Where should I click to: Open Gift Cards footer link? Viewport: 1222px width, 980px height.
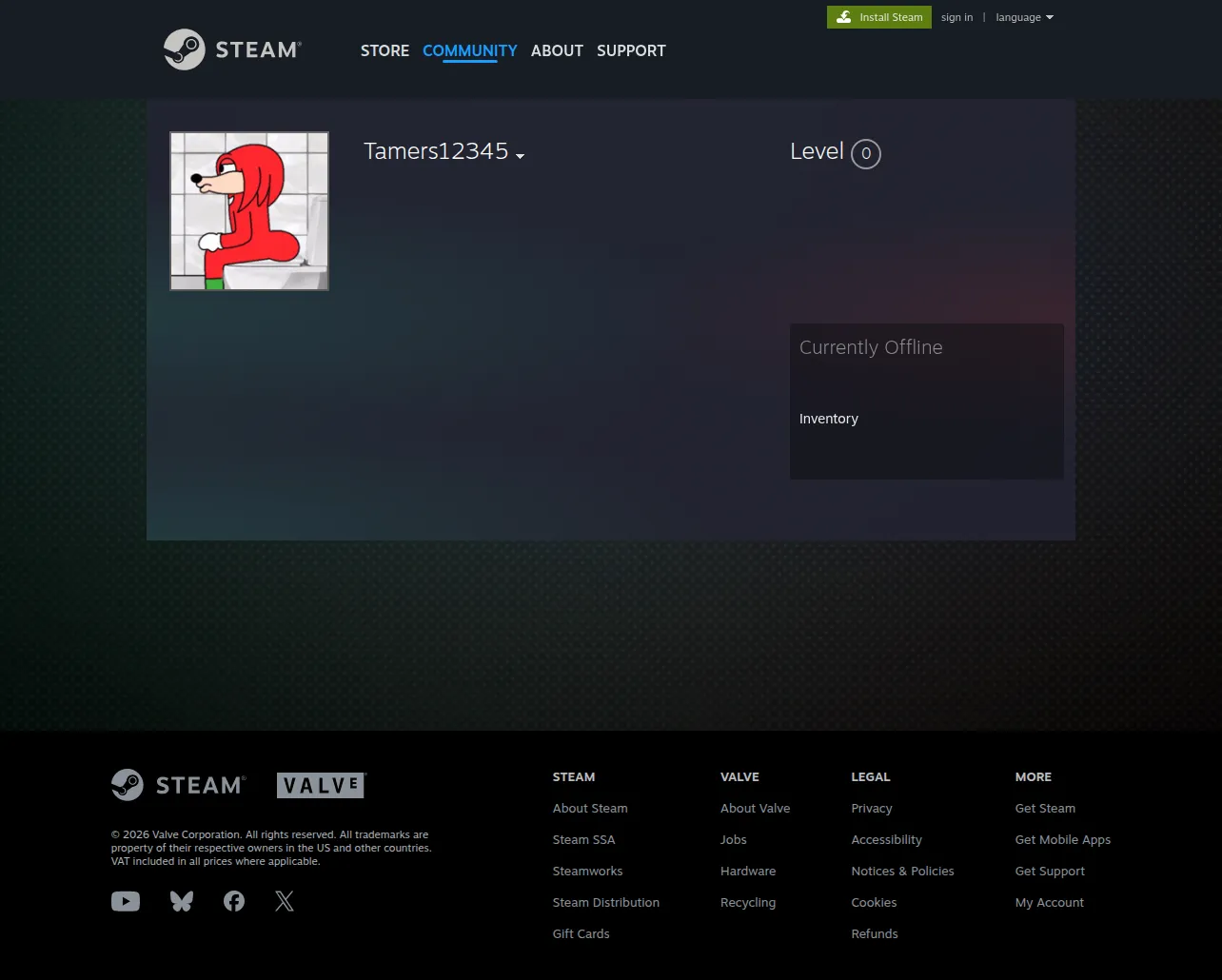581,933
